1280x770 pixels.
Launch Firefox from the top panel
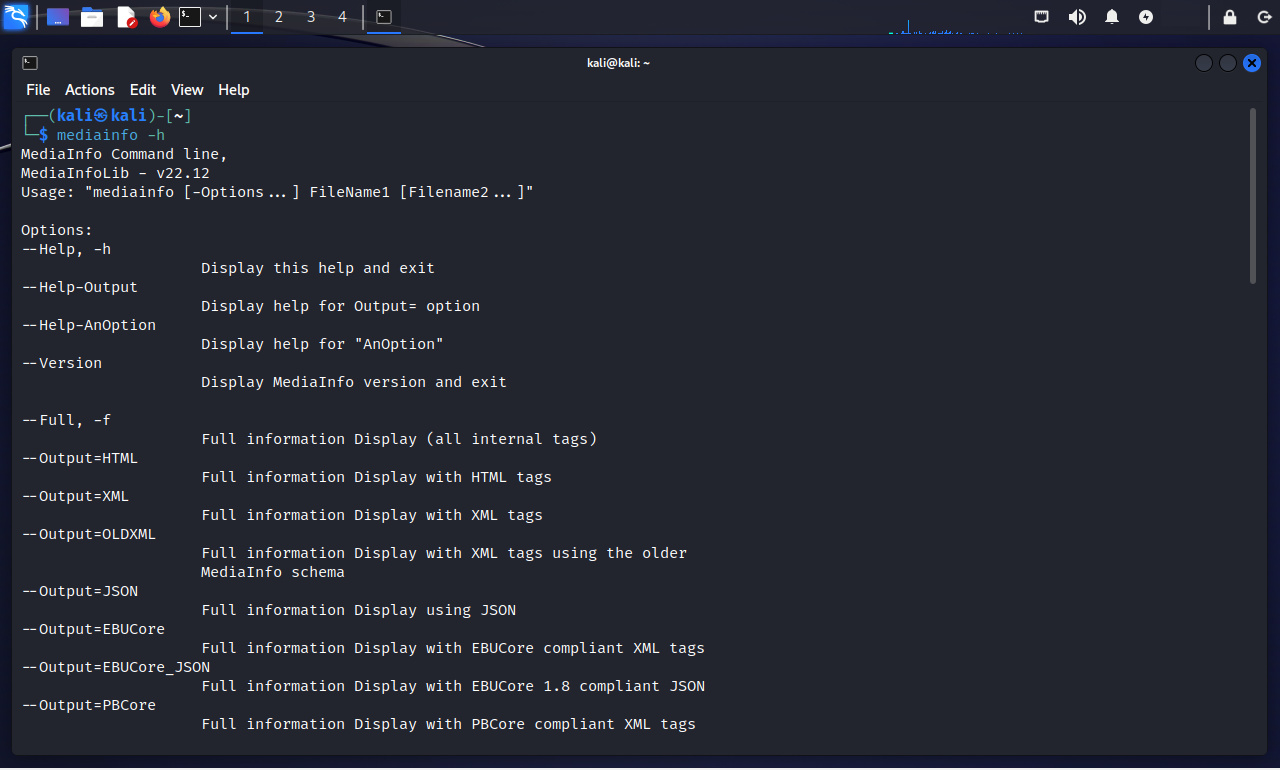pos(160,17)
